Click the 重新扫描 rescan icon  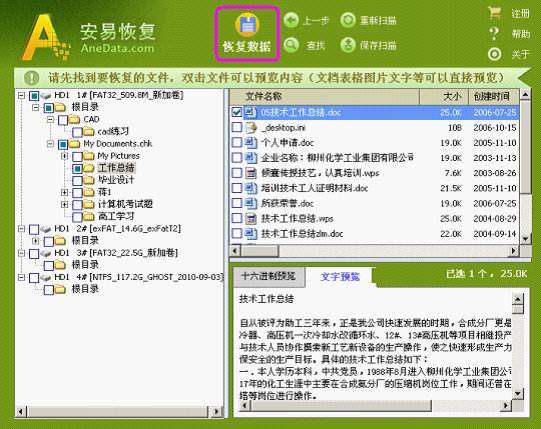click(x=347, y=20)
